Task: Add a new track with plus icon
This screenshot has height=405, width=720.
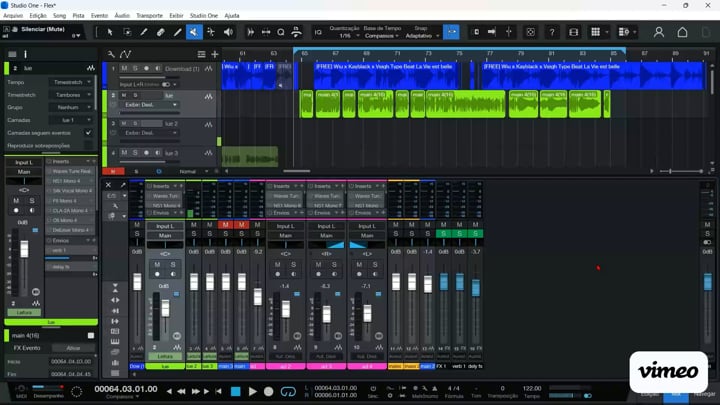Action: tap(214, 54)
